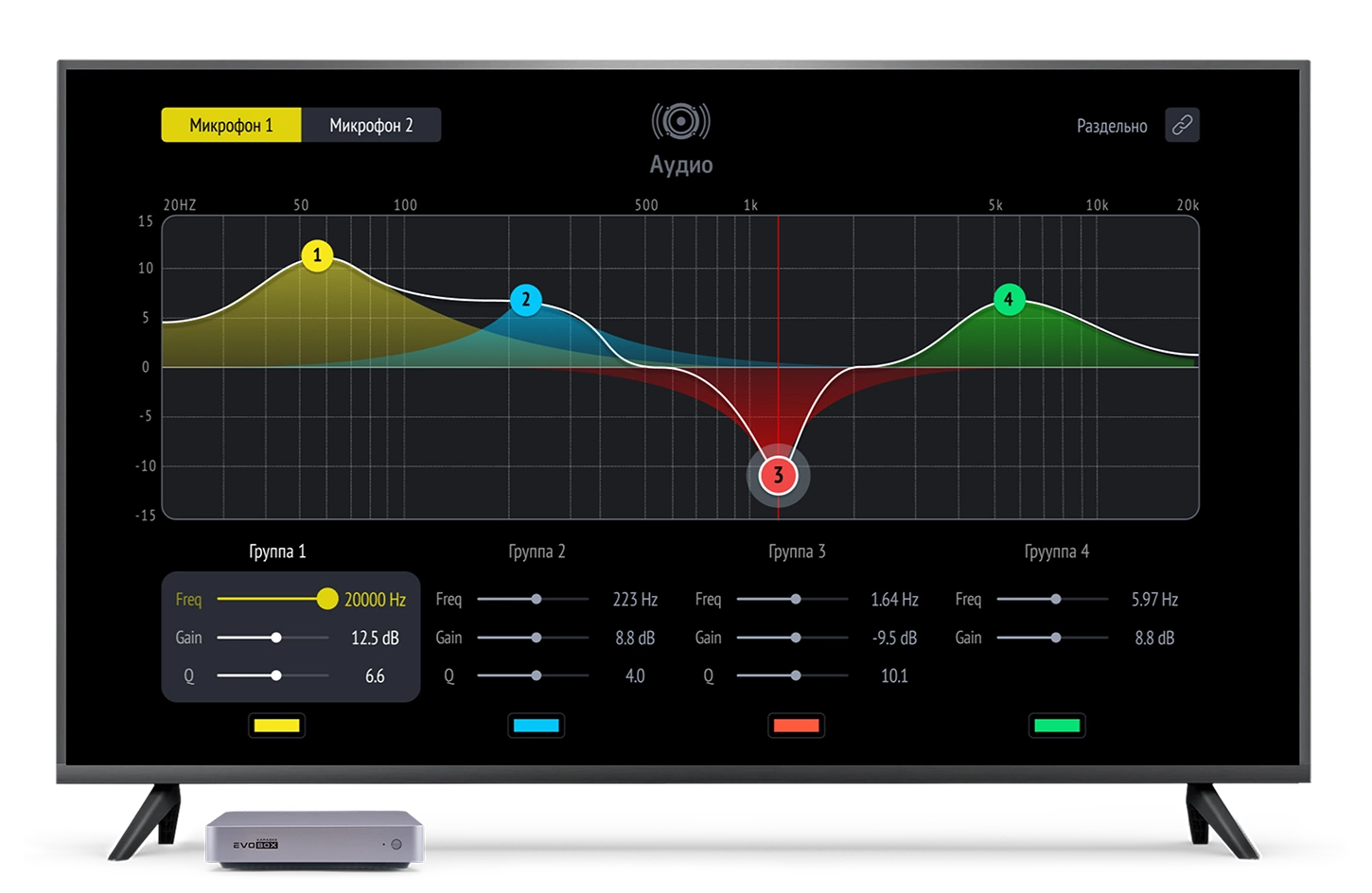The width and height of the screenshot is (1372, 893).
Task: Switch to Микрофон 2 tab
Action: [x=371, y=125]
